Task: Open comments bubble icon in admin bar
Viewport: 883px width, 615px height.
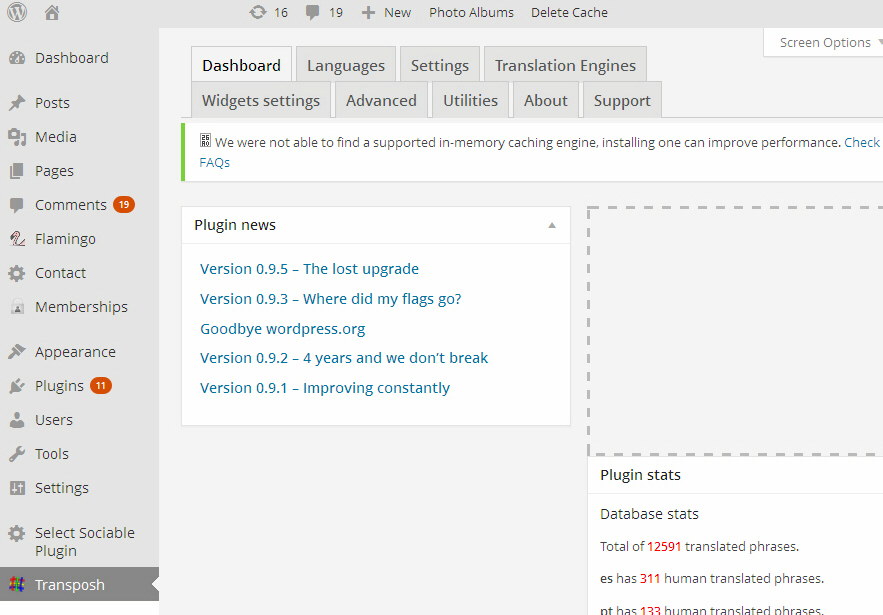Action: [x=313, y=13]
